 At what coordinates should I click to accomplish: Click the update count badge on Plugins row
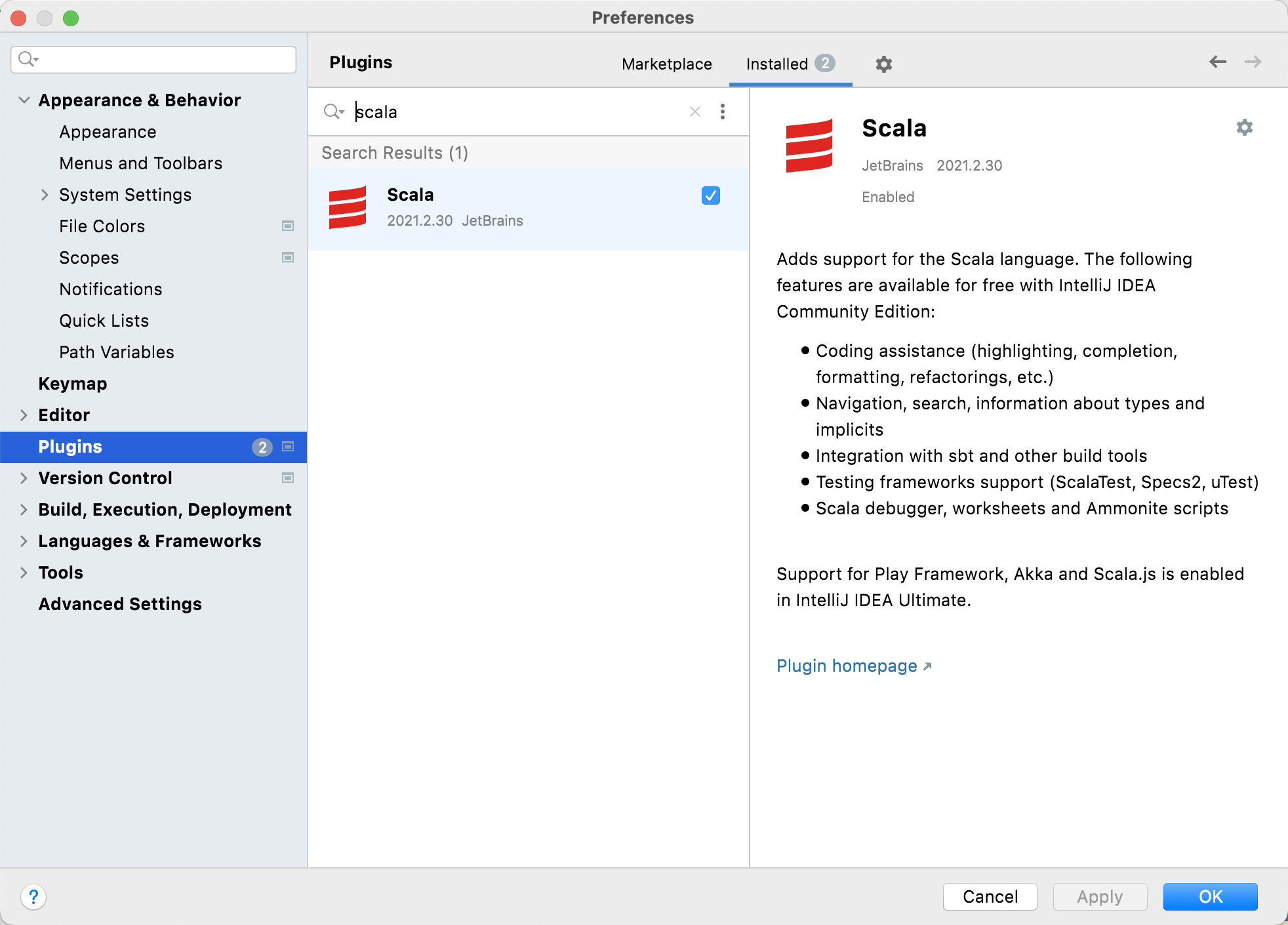tap(262, 447)
